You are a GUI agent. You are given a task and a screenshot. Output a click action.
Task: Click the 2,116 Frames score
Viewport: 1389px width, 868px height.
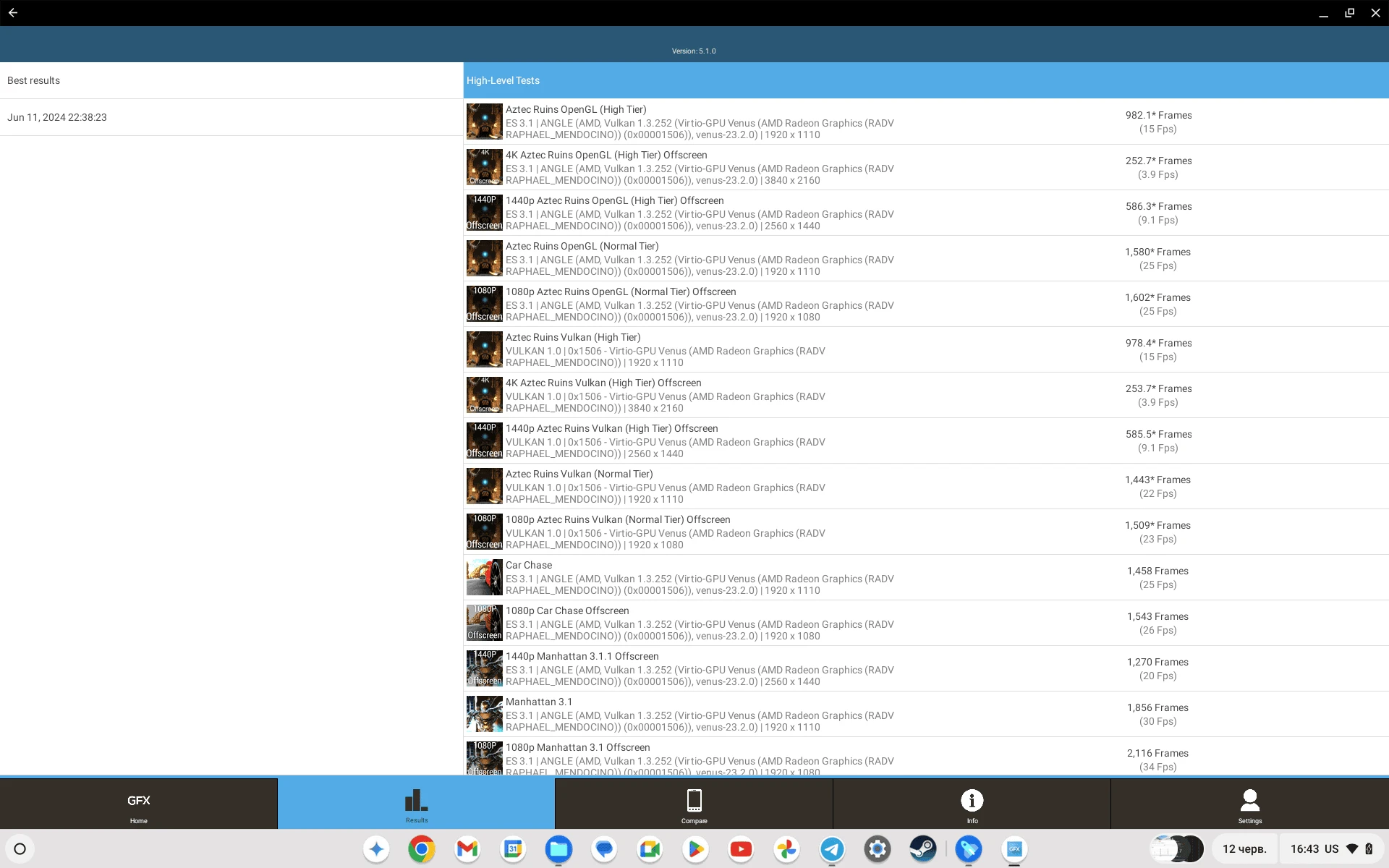[x=1157, y=753]
